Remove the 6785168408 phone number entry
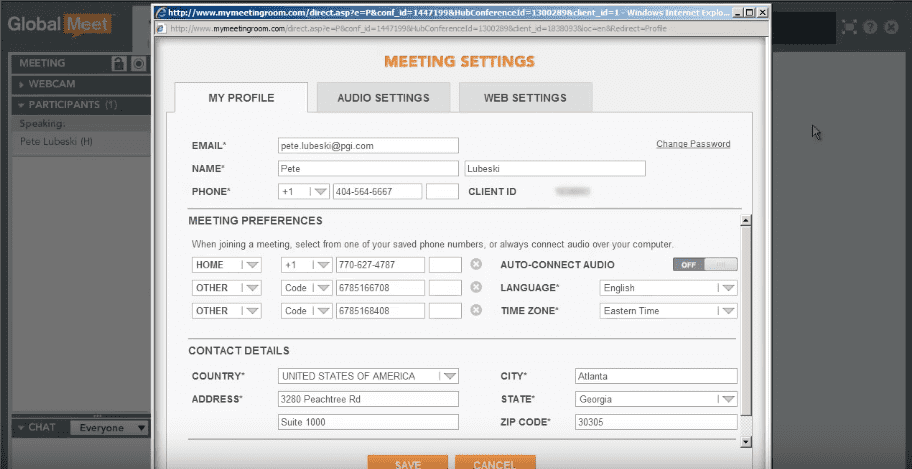Screen dimensions: 912x469 476,311
